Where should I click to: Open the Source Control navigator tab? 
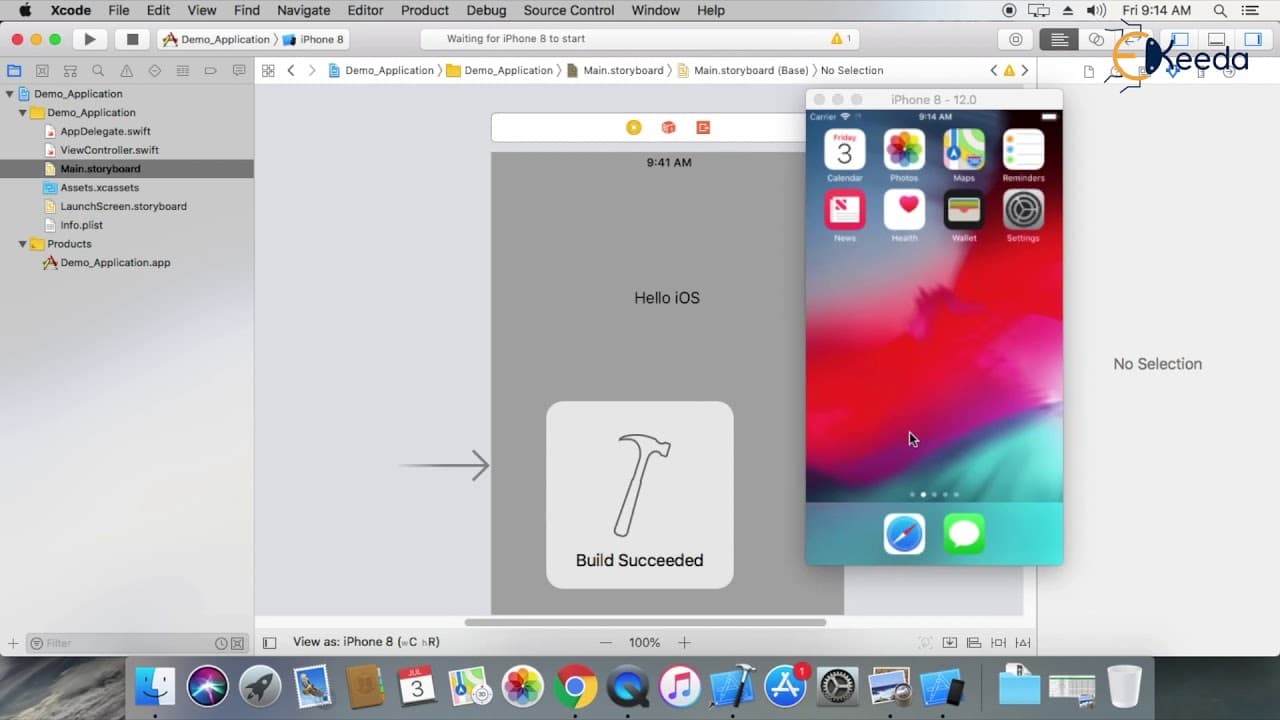click(x=42, y=71)
